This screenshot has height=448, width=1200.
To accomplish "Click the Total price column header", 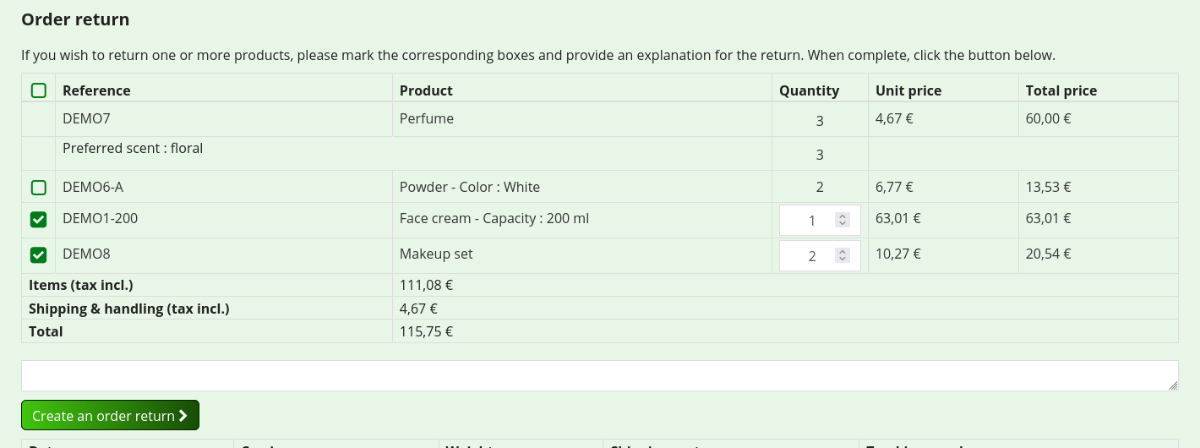I will click(1061, 91).
